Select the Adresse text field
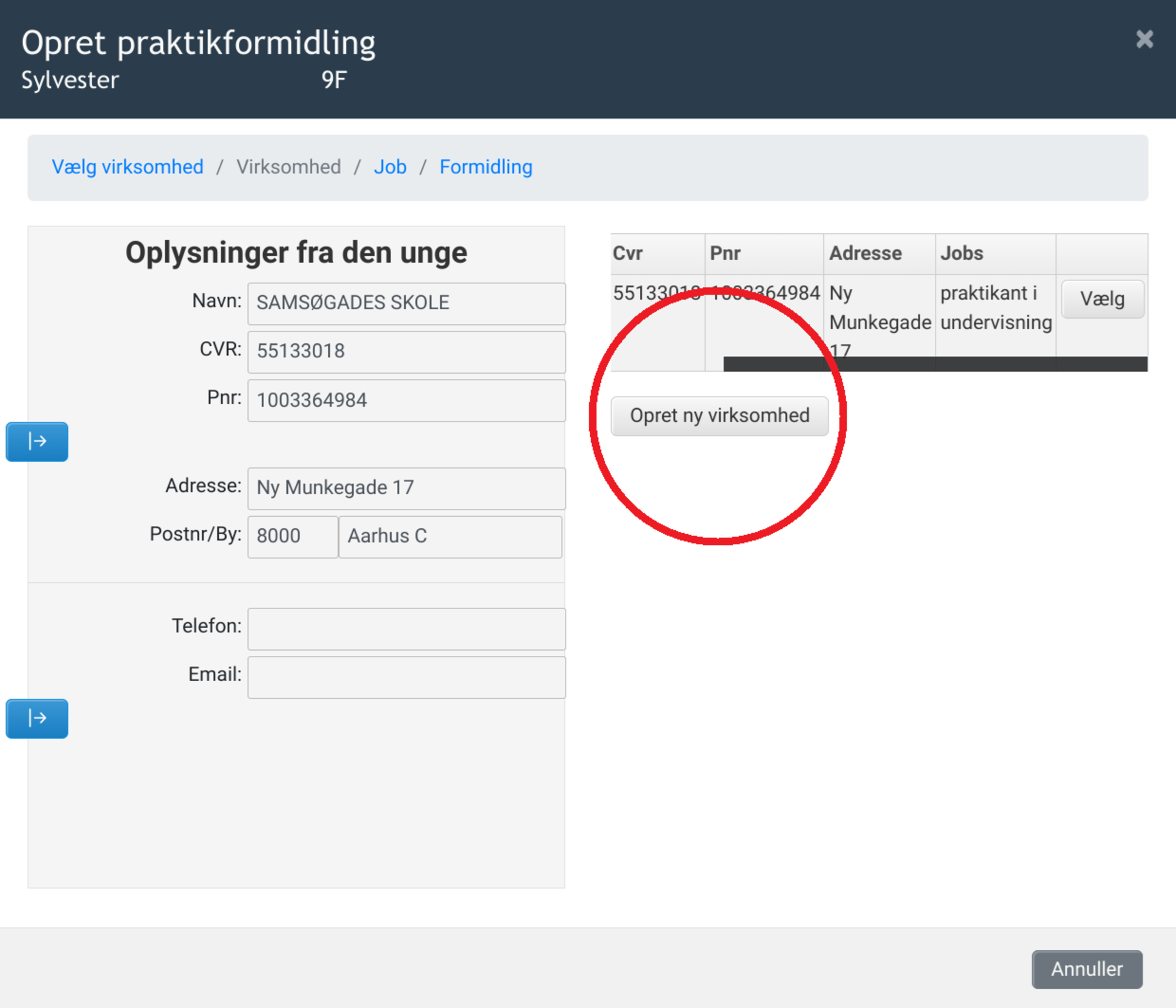1176x1008 pixels. (x=406, y=488)
